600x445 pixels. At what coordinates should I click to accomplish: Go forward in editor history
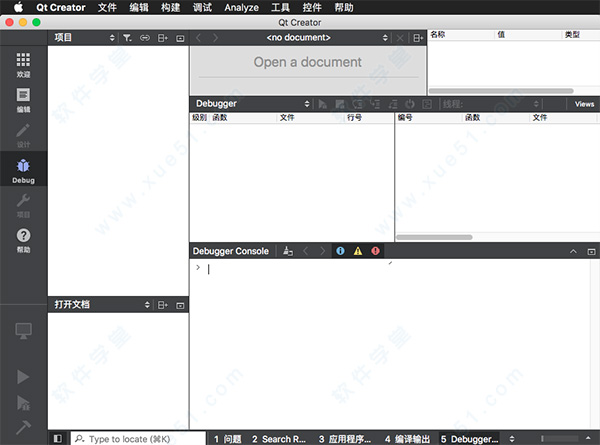pyautogui.click(x=215, y=38)
